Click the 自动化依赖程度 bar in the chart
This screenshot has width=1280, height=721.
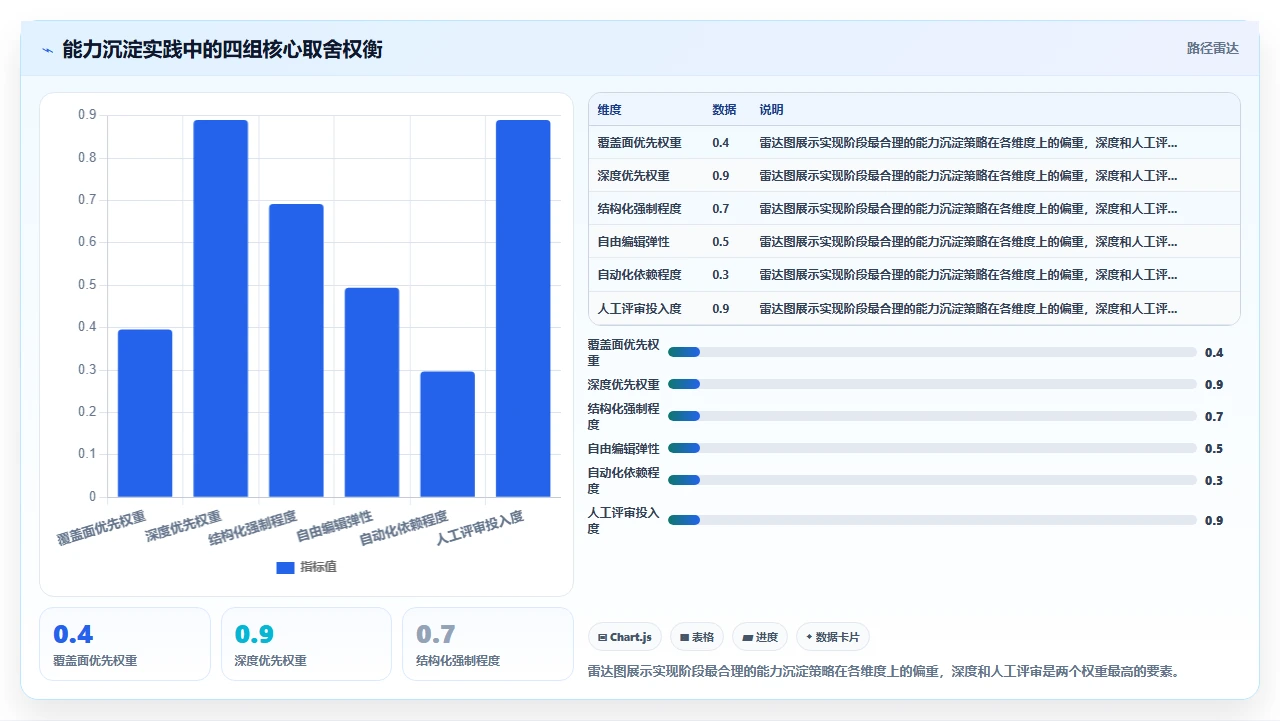click(x=447, y=434)
